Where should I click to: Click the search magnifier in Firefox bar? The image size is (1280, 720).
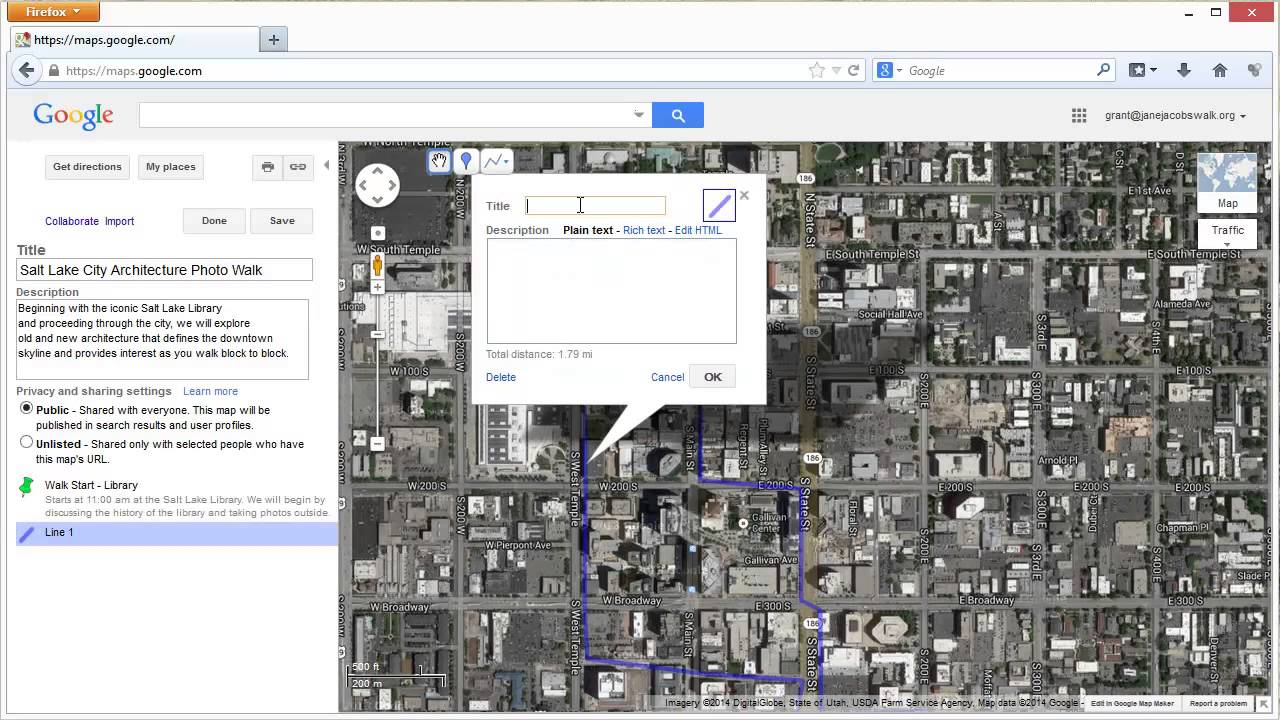tap(1103, 70)
